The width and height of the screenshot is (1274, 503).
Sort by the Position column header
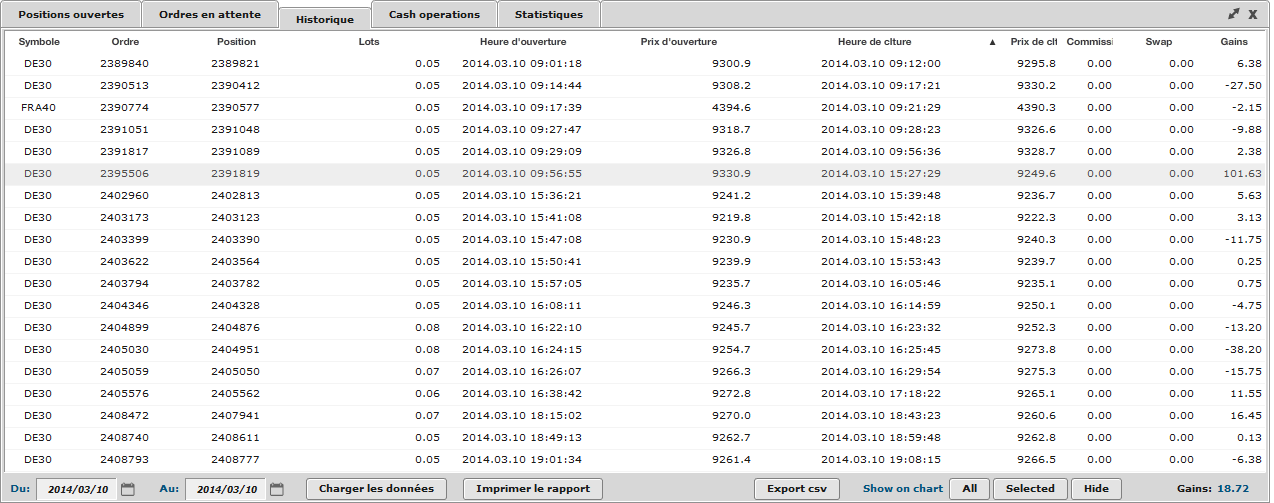236,42
